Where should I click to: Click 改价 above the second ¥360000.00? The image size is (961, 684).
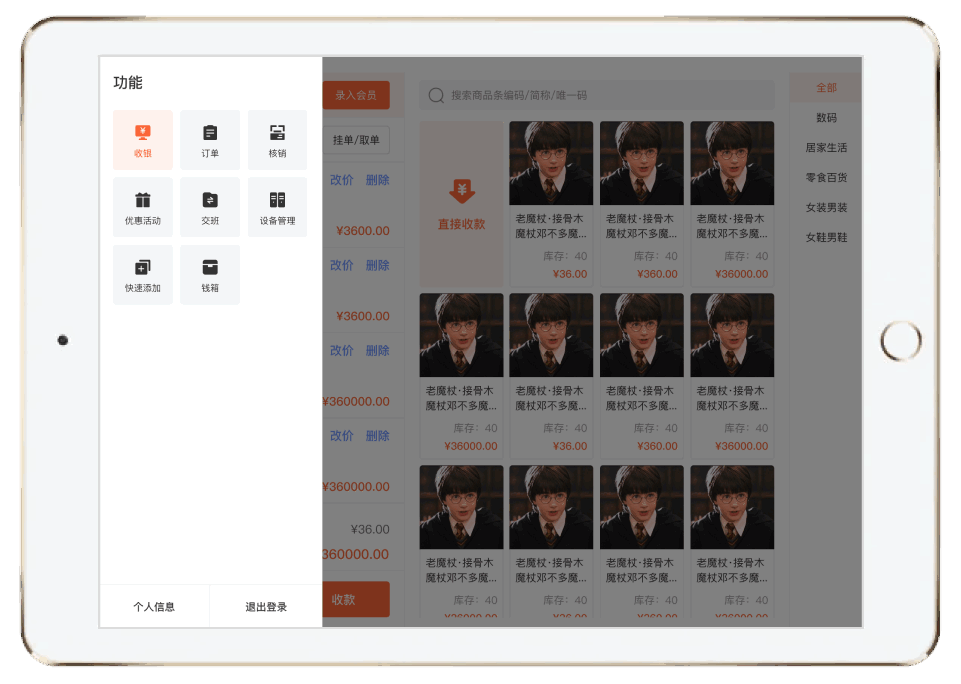tap(342, 436)
